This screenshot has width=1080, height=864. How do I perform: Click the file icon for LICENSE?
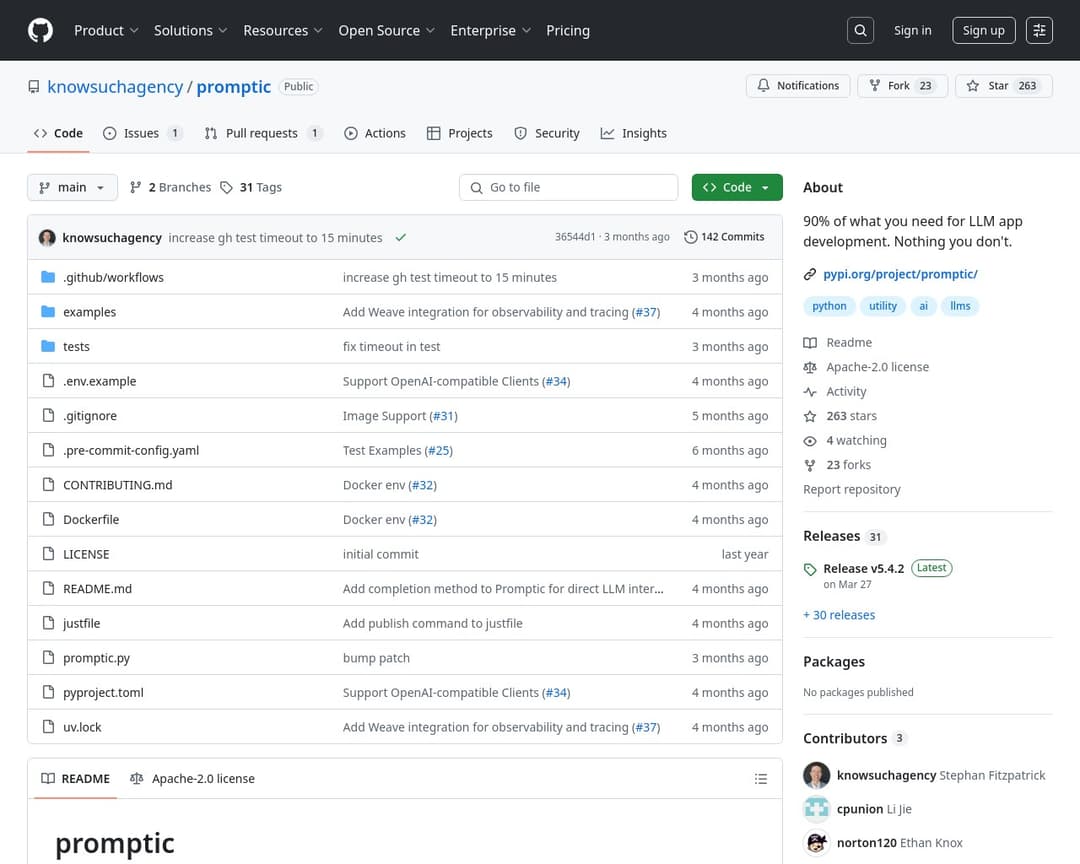point(48,553)
